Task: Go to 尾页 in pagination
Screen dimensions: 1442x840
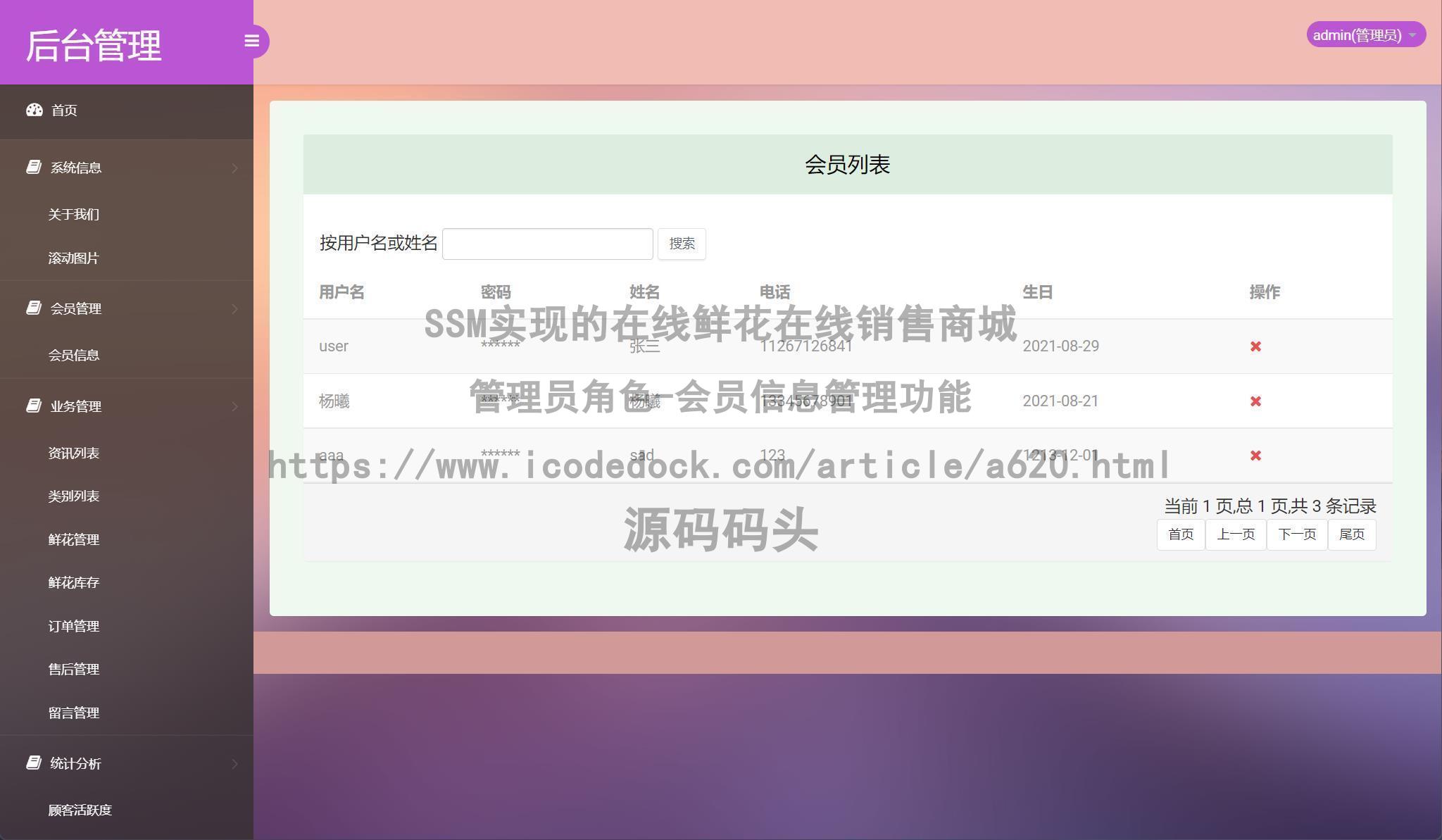Action: point(1352,534)
